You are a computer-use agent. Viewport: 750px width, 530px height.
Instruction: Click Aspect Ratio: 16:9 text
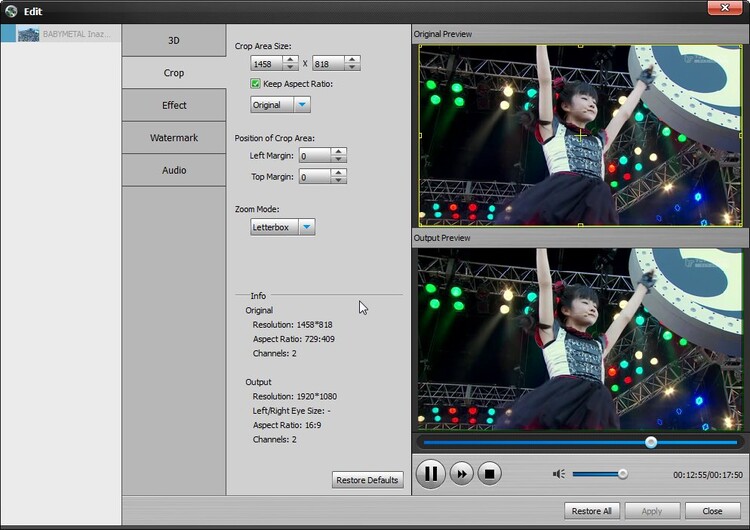[287, 425]
